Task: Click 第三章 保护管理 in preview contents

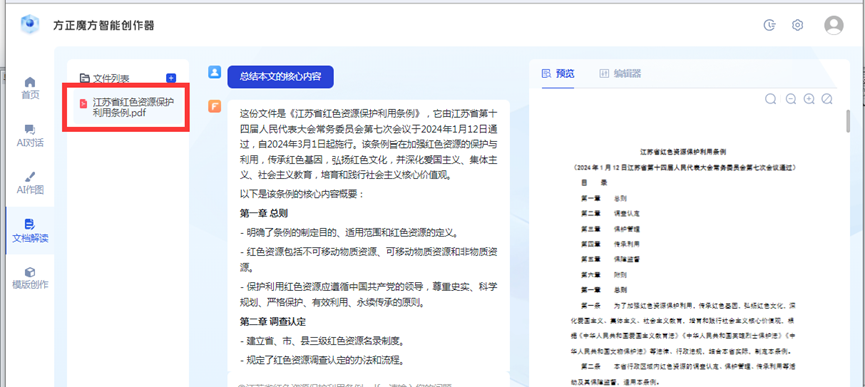Action: [x=610, y=228]
